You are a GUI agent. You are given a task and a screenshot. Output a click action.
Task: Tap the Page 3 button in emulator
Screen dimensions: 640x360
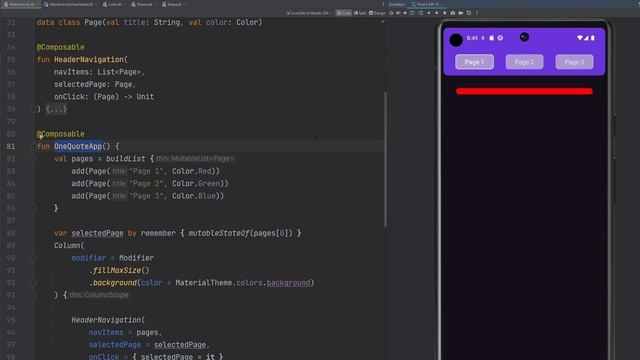(x=574, y=62)
